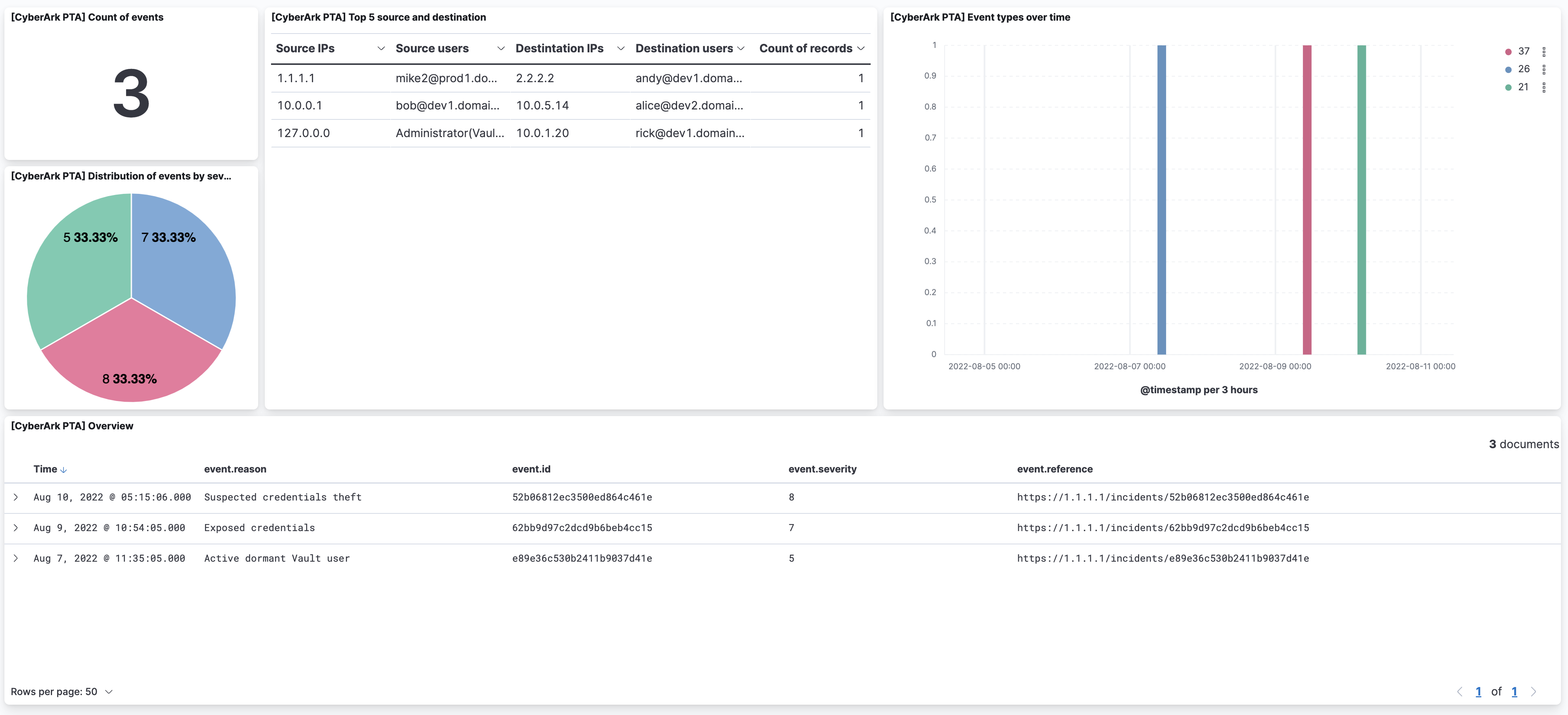
Task: Open Source users column menu
Action: click(501, 49)
